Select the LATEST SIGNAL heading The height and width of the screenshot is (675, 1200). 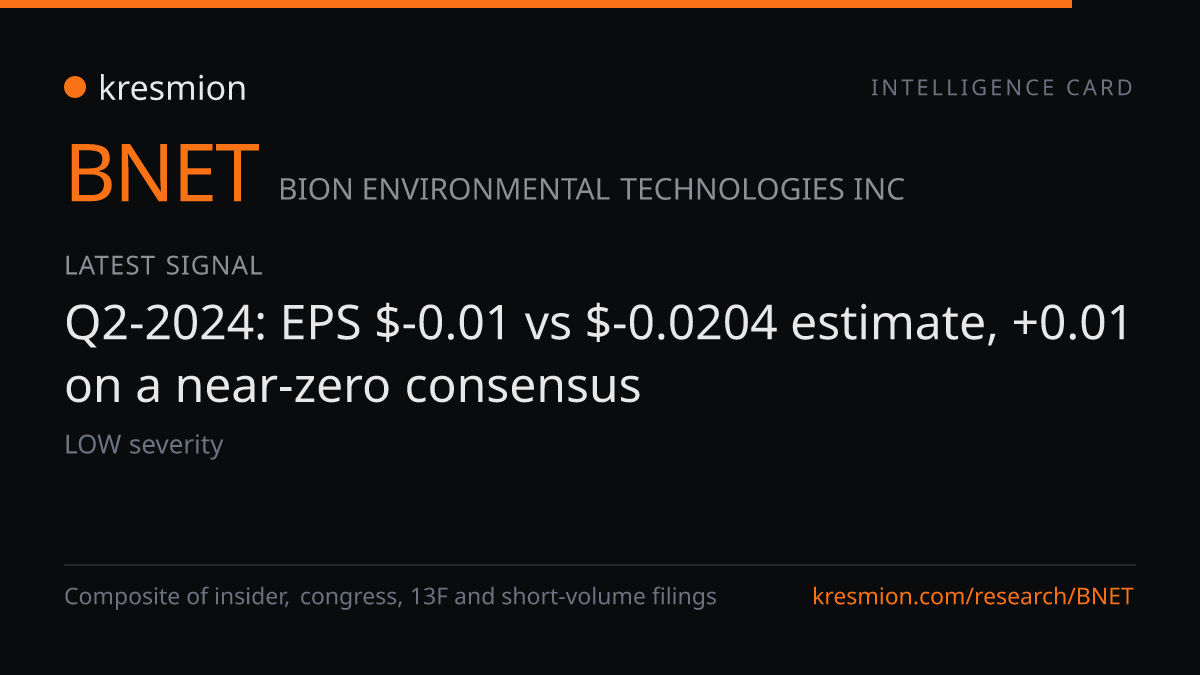pyautogui.click(x=164, y=266)
